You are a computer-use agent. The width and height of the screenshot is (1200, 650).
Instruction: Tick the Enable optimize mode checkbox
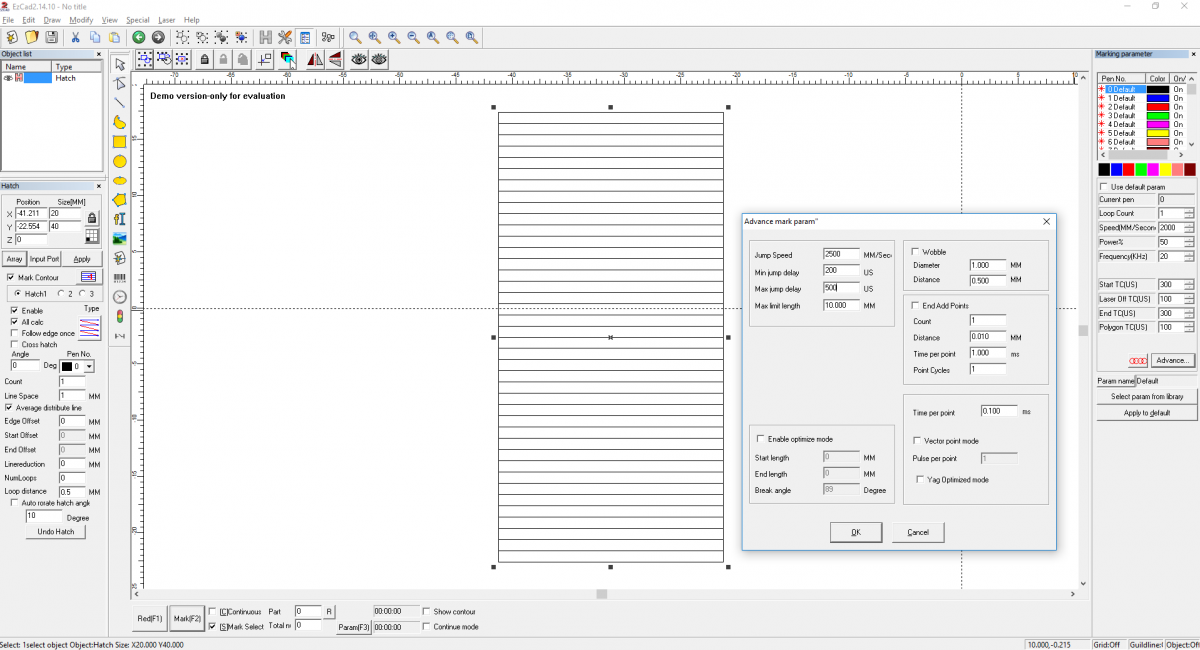coord(760,439)
